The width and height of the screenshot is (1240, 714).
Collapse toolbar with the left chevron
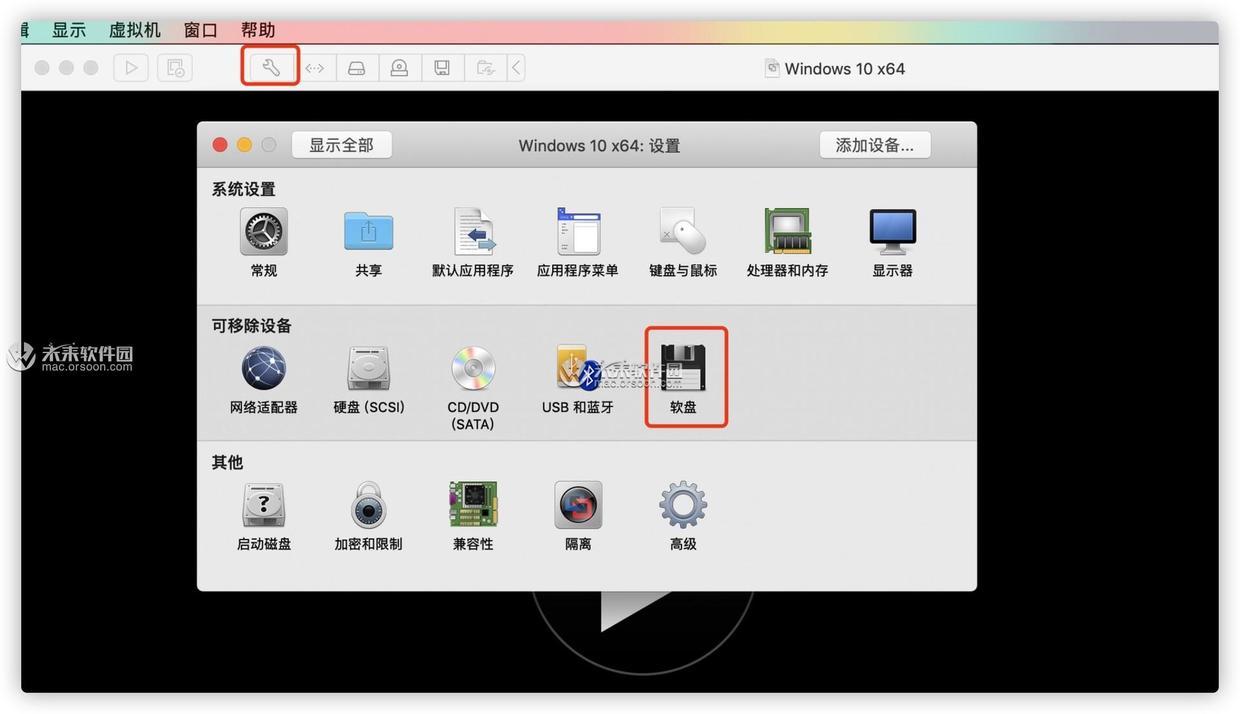(517, 68)
